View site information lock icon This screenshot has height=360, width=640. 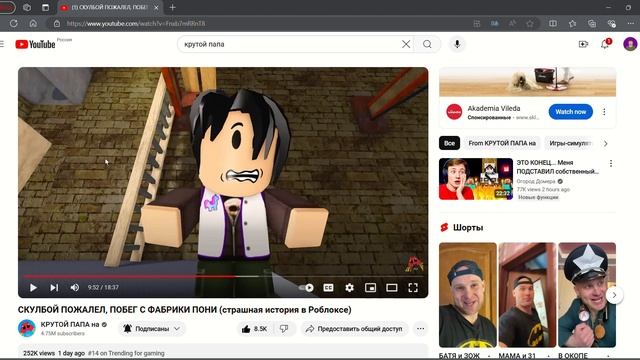[57, 24]
